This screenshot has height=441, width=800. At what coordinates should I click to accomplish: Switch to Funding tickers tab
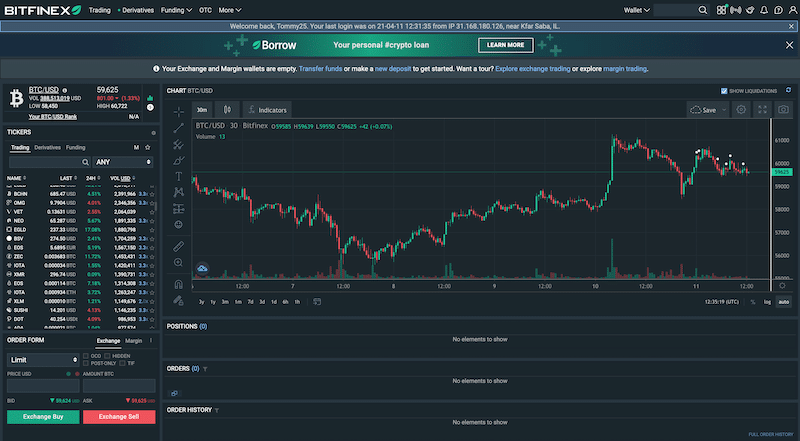tap(76, 148)
